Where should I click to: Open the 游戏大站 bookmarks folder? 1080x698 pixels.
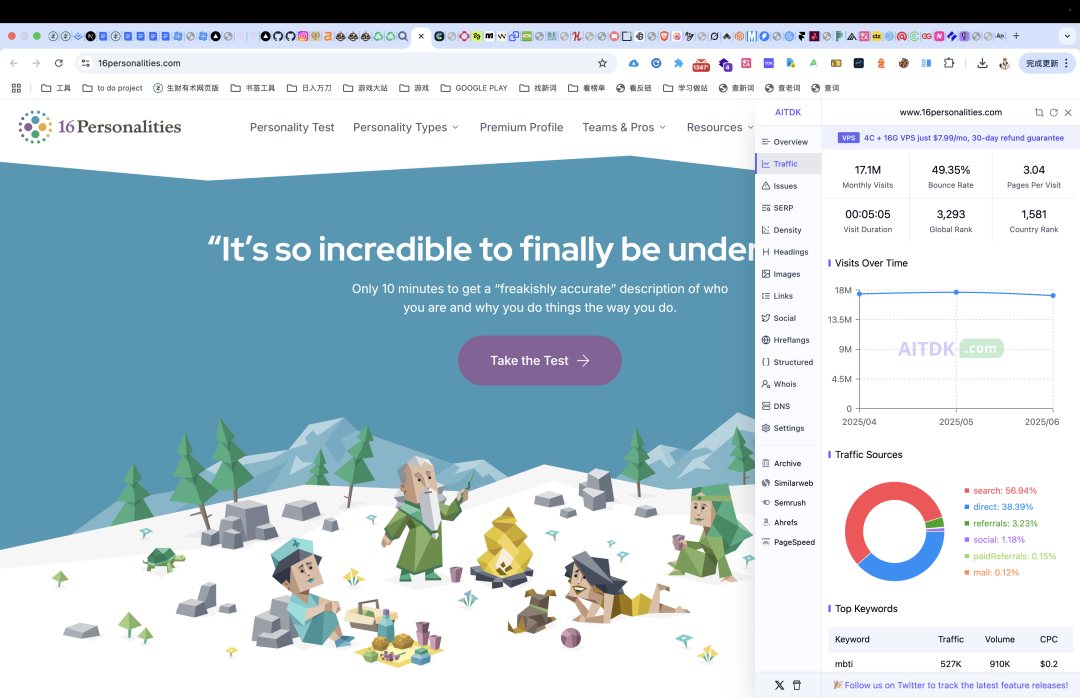point(365,88)
